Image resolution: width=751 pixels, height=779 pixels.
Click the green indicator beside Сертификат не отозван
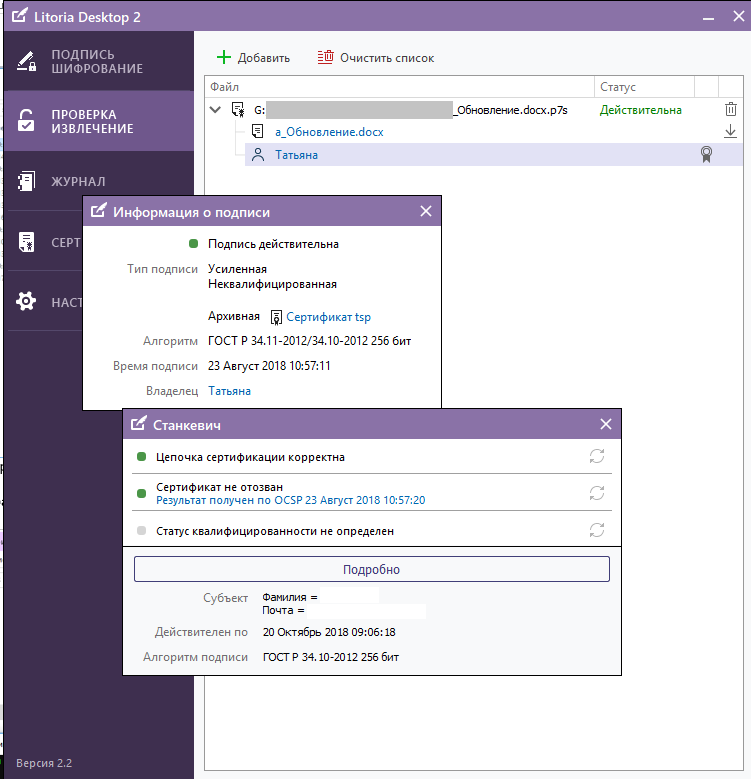[142, 493]
